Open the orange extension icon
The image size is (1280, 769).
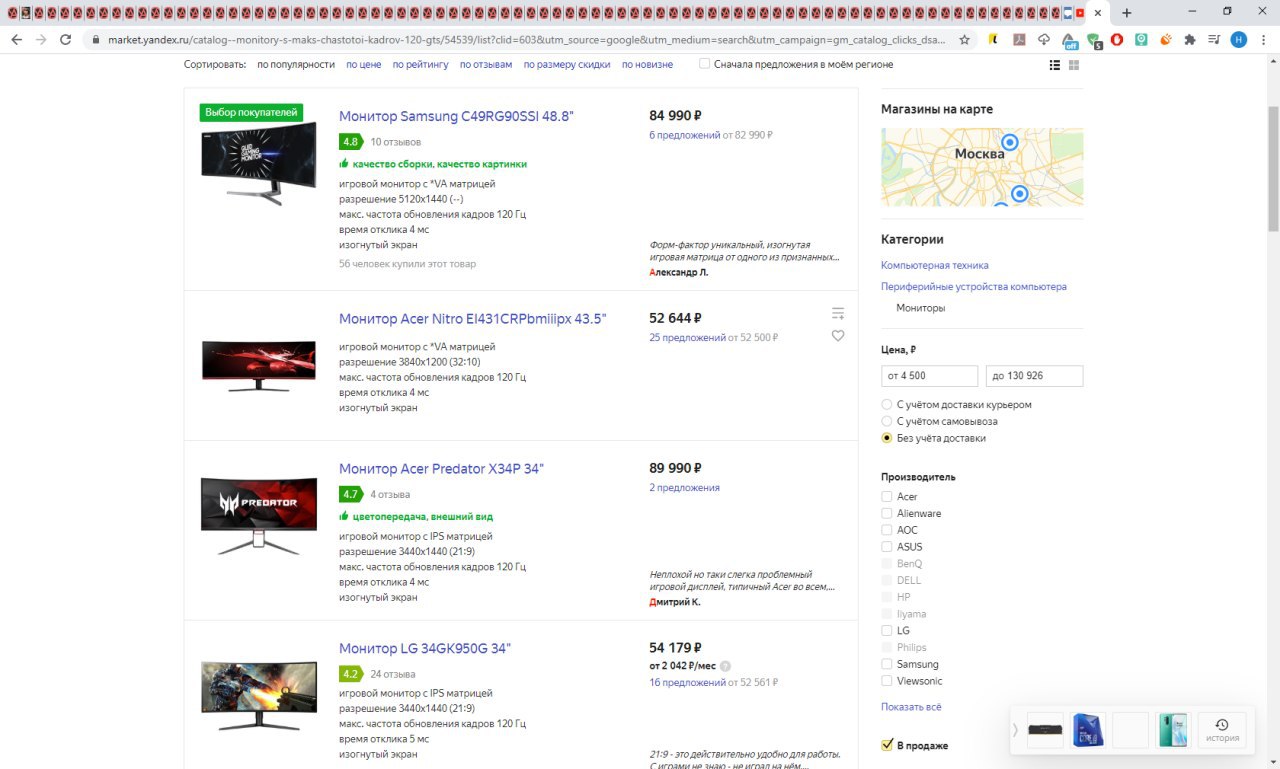(x=1166, y=39)
